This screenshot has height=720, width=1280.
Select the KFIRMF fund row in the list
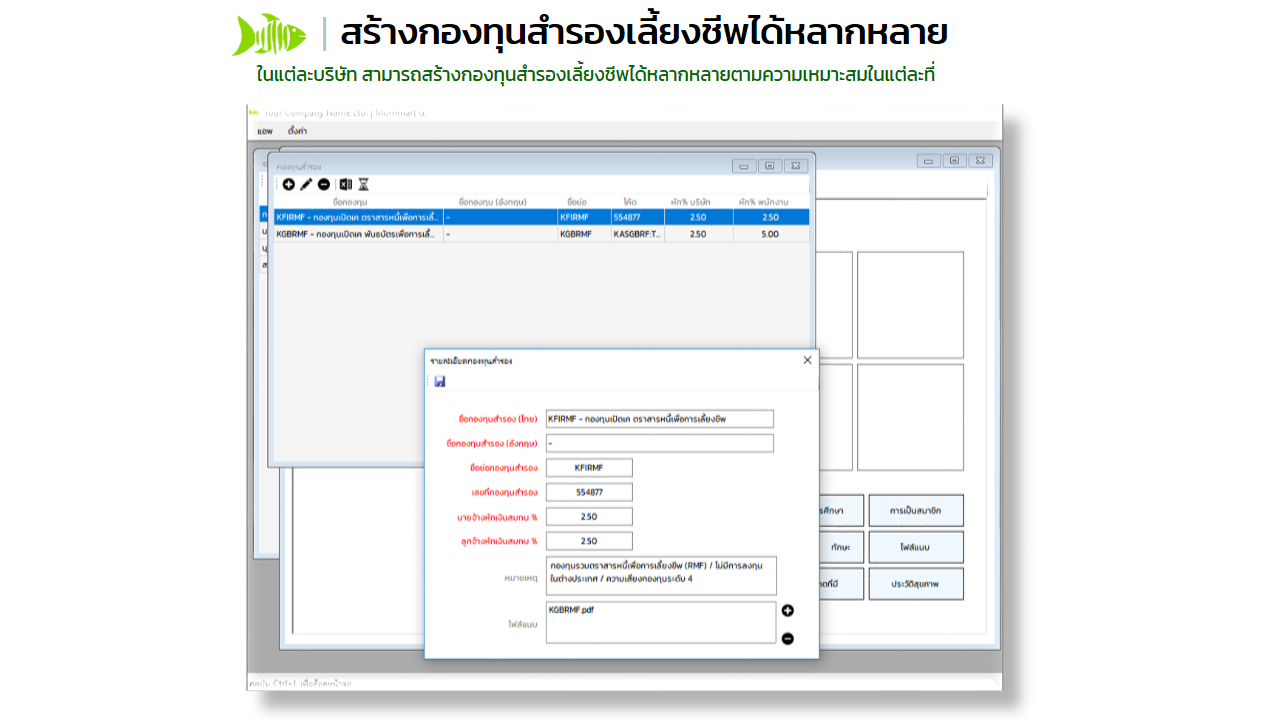541,217
